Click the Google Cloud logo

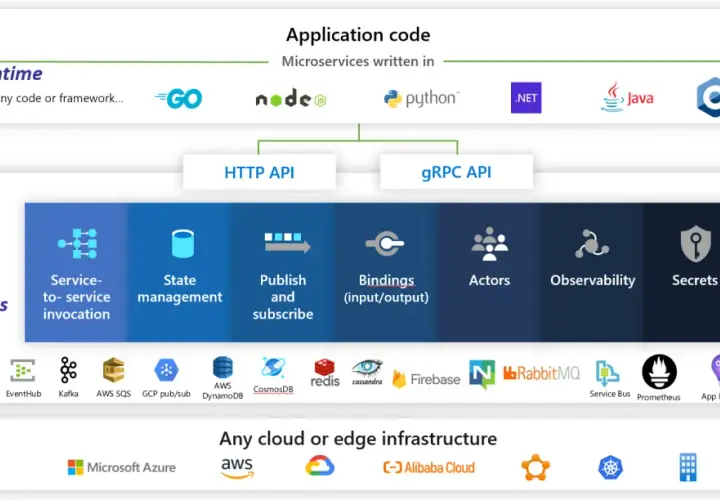[x=320, y=466]
